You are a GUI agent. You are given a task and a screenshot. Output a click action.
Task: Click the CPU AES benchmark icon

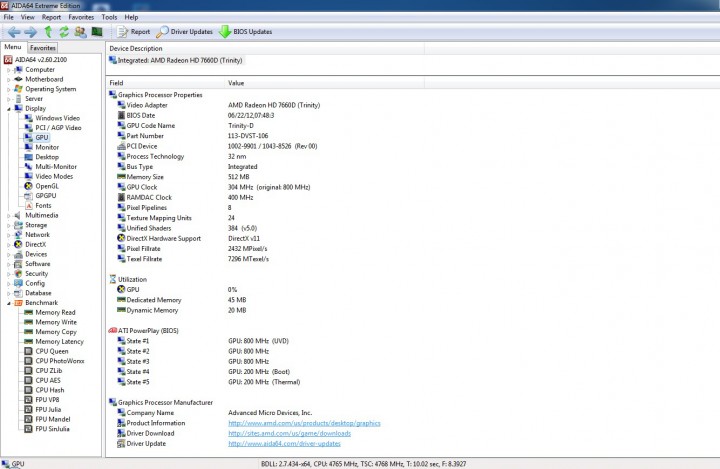(x=28, y=380)
